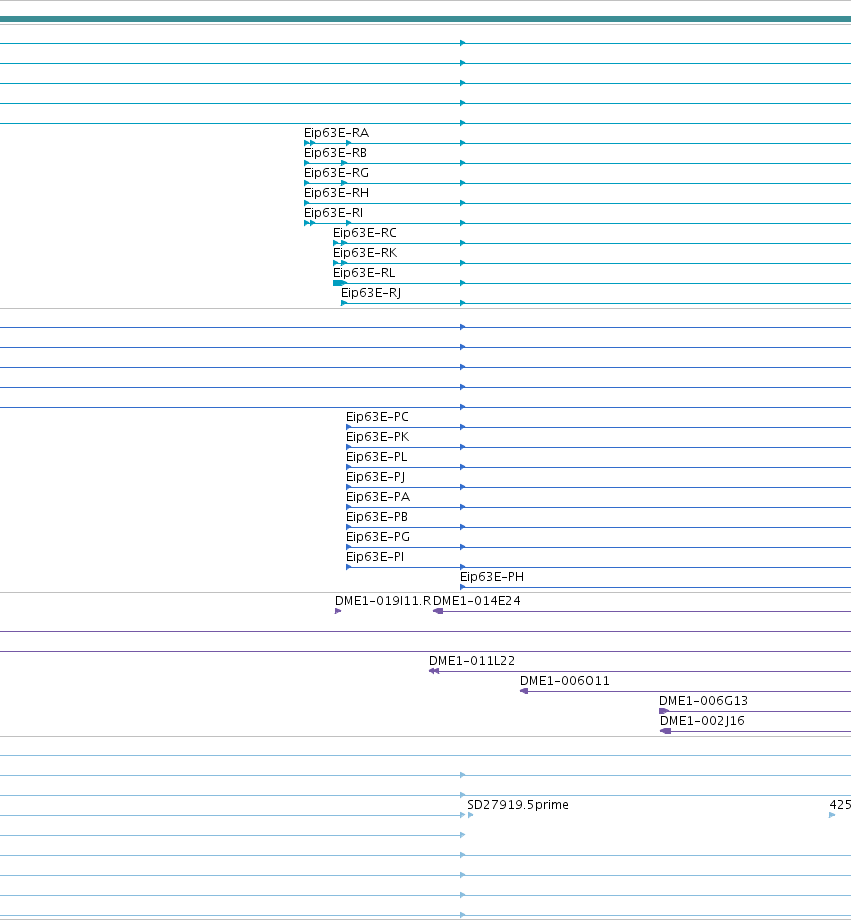Screen dimensions: 851x920
Task: Click the purple block glyph under DME1-006G13
Action: [x=664, y=711]
